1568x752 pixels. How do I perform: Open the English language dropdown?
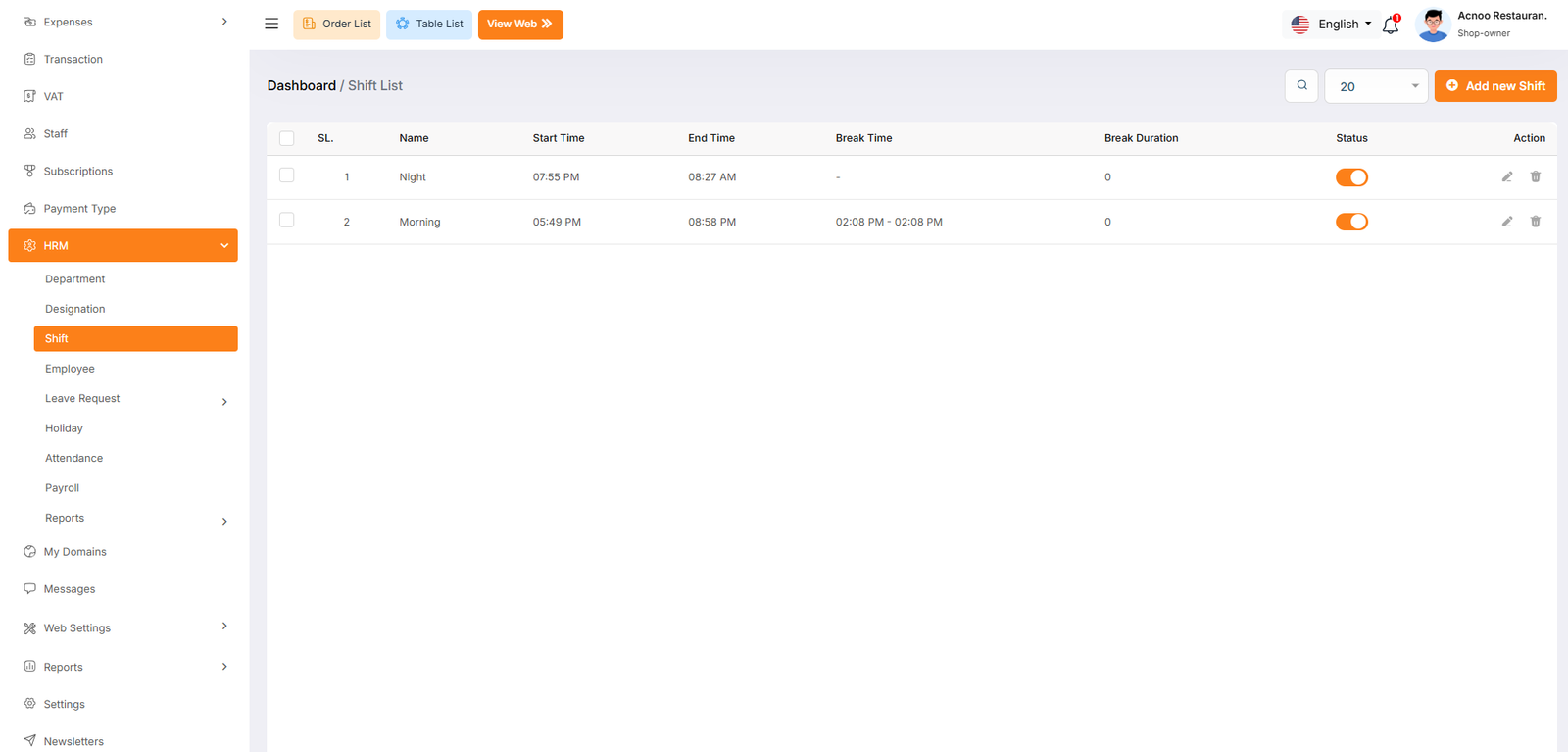pyautogui.click(x=1332, y=25)
